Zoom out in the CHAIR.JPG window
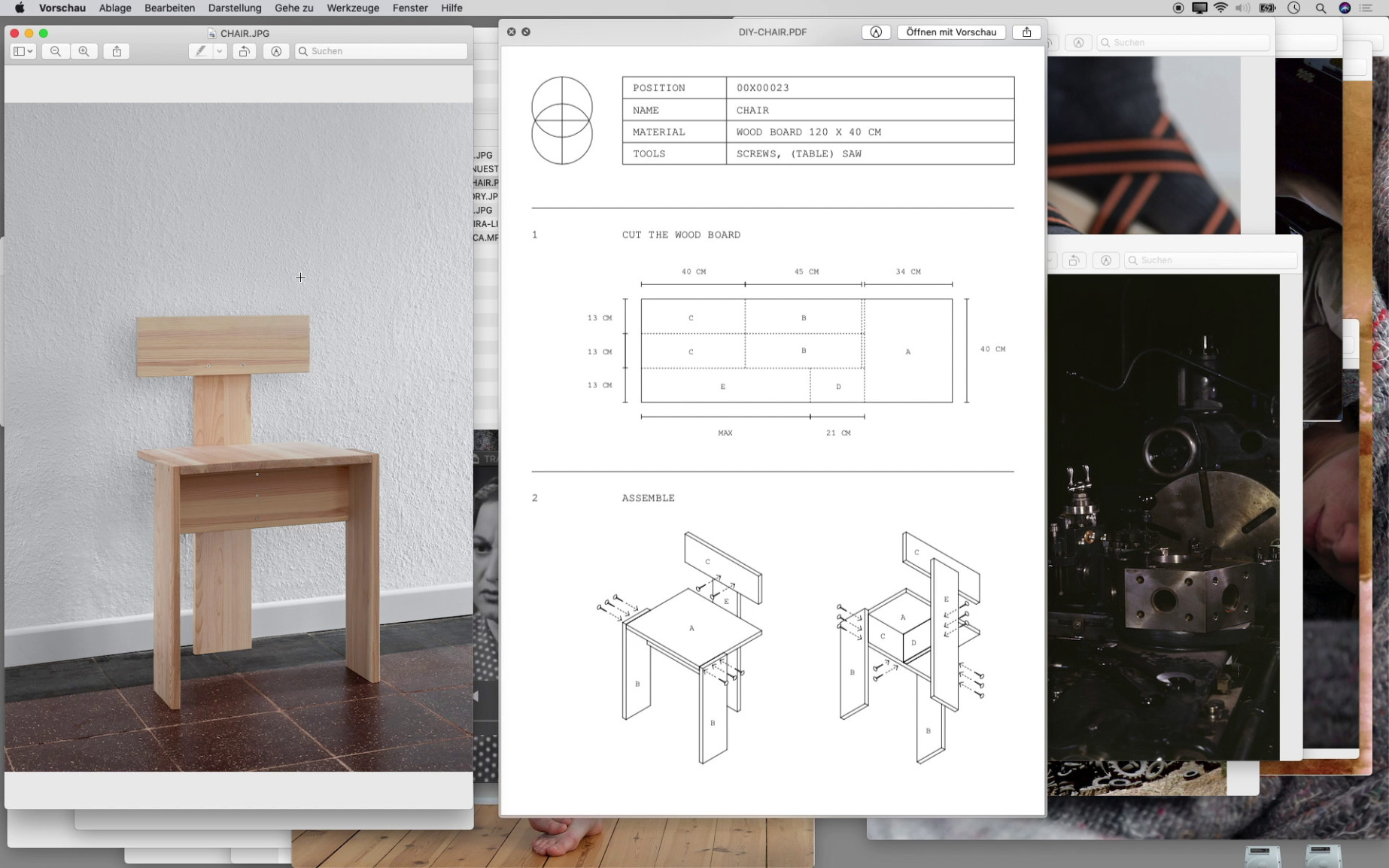The image size is (1389, 868). click(x=56, y=51)
